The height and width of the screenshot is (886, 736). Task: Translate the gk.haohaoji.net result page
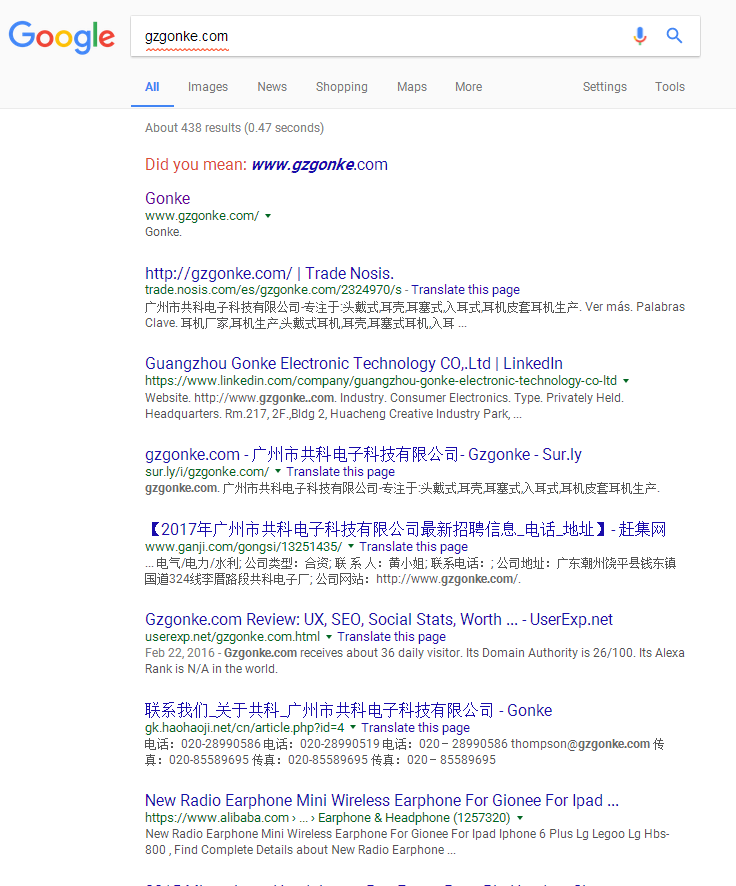[x=416, y=728]
